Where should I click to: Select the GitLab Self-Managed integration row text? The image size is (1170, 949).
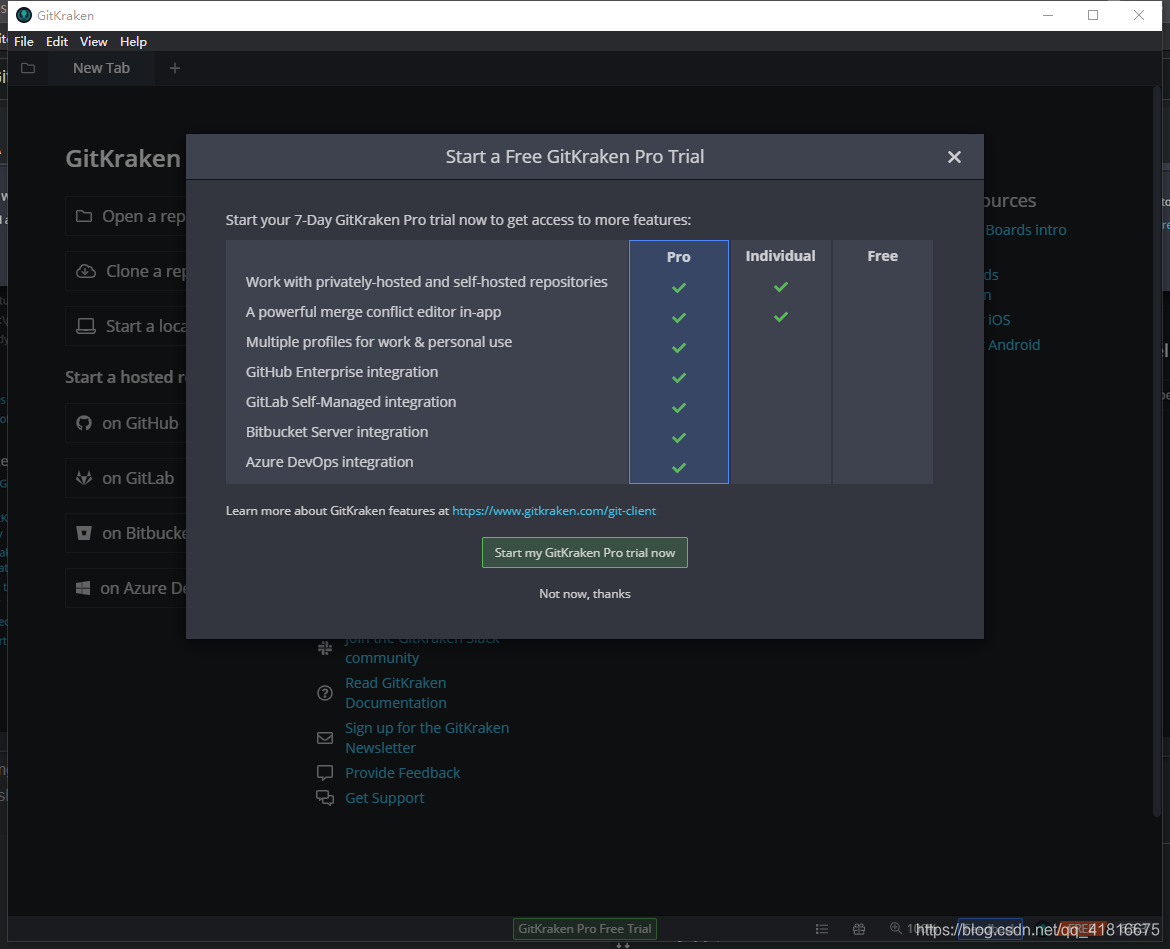pos(351,402)
